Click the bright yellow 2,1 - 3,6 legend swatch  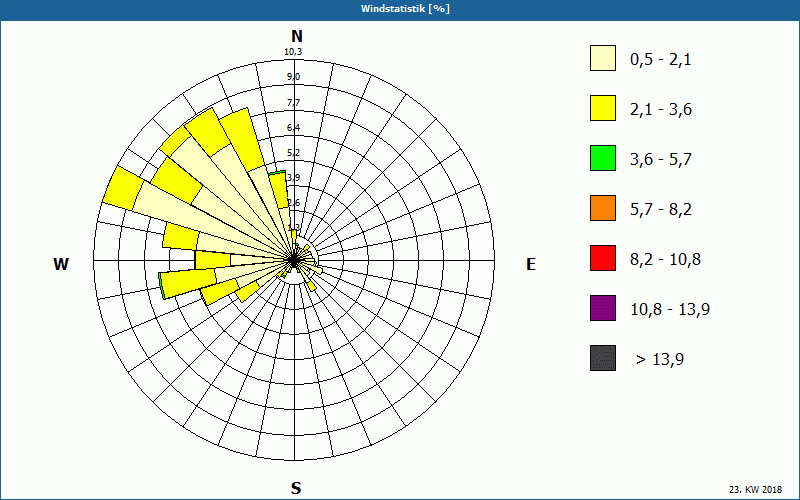[x=603, y=108]
